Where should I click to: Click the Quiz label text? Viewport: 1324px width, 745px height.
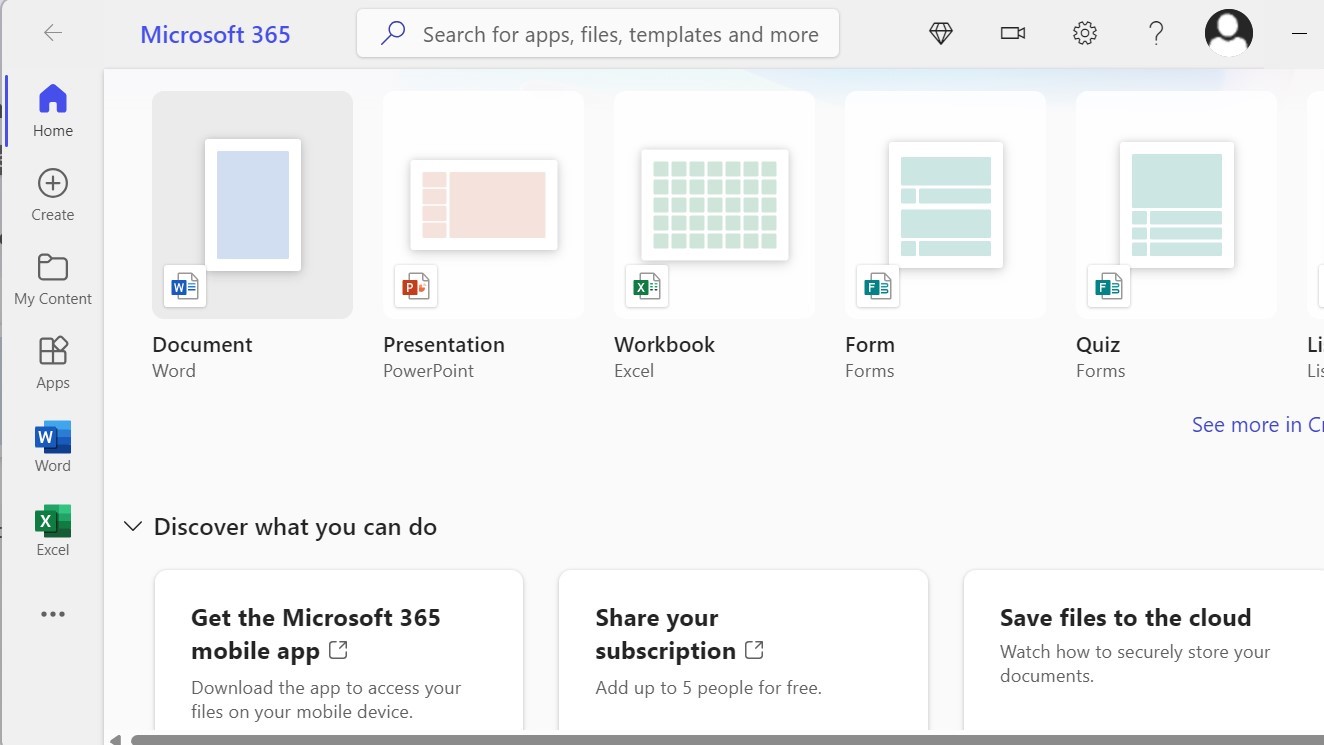click(1098, 345)
